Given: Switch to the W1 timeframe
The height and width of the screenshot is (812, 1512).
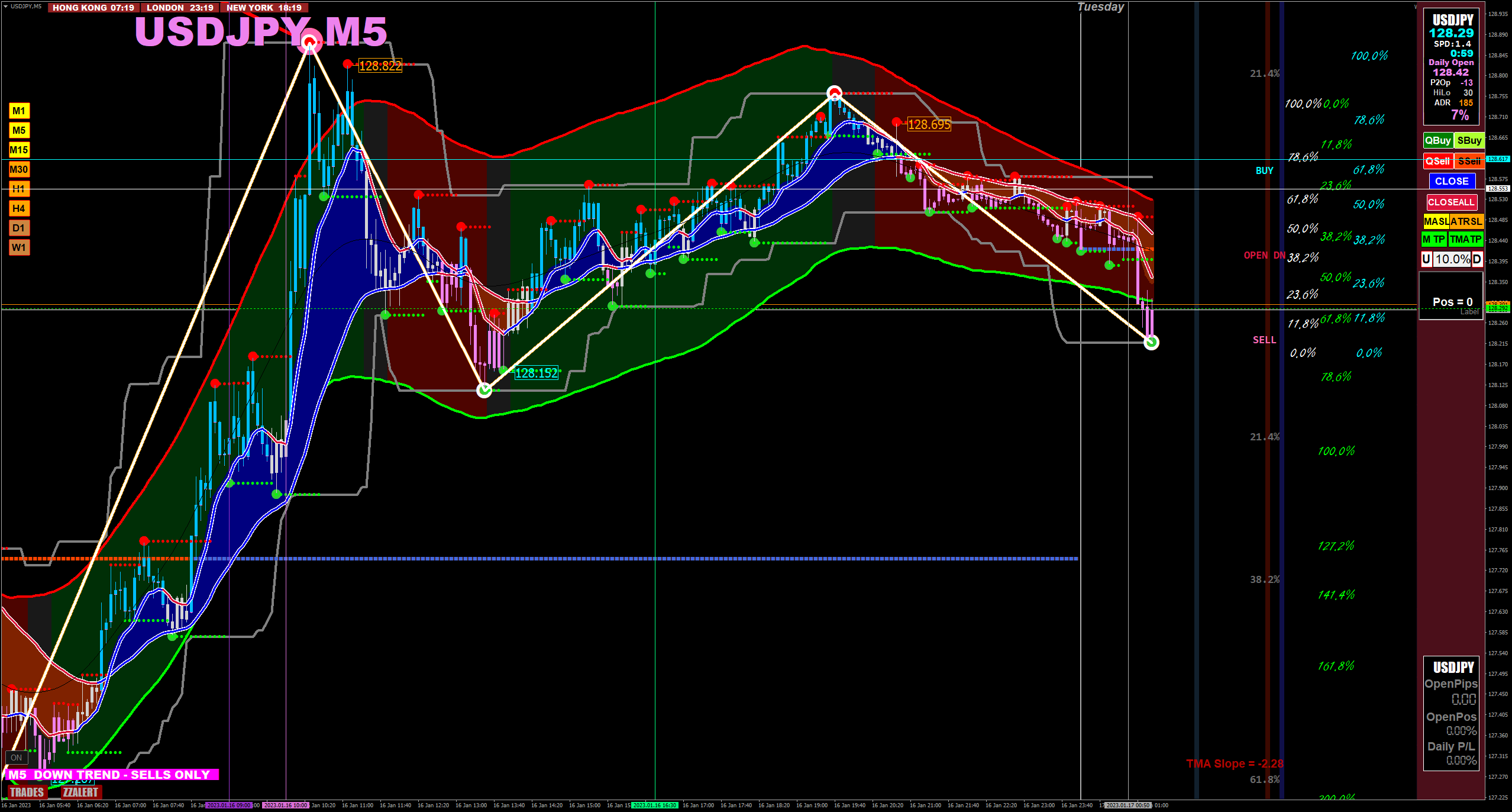Looking at the screenshot, I should click(19, 247).
